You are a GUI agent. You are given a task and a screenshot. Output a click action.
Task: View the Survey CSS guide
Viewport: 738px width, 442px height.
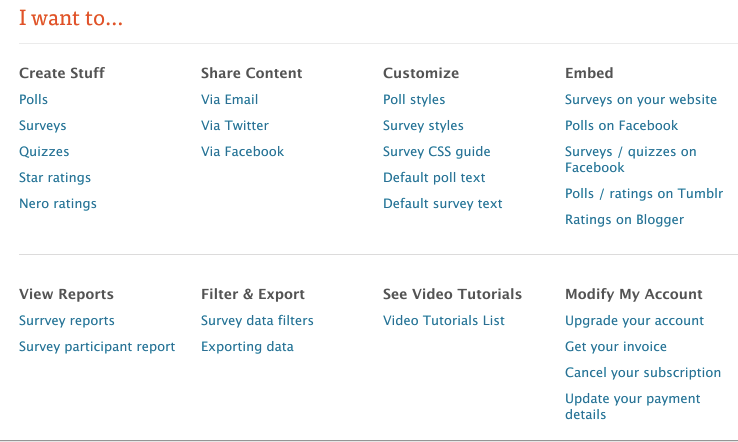click(x=436, y=152)
